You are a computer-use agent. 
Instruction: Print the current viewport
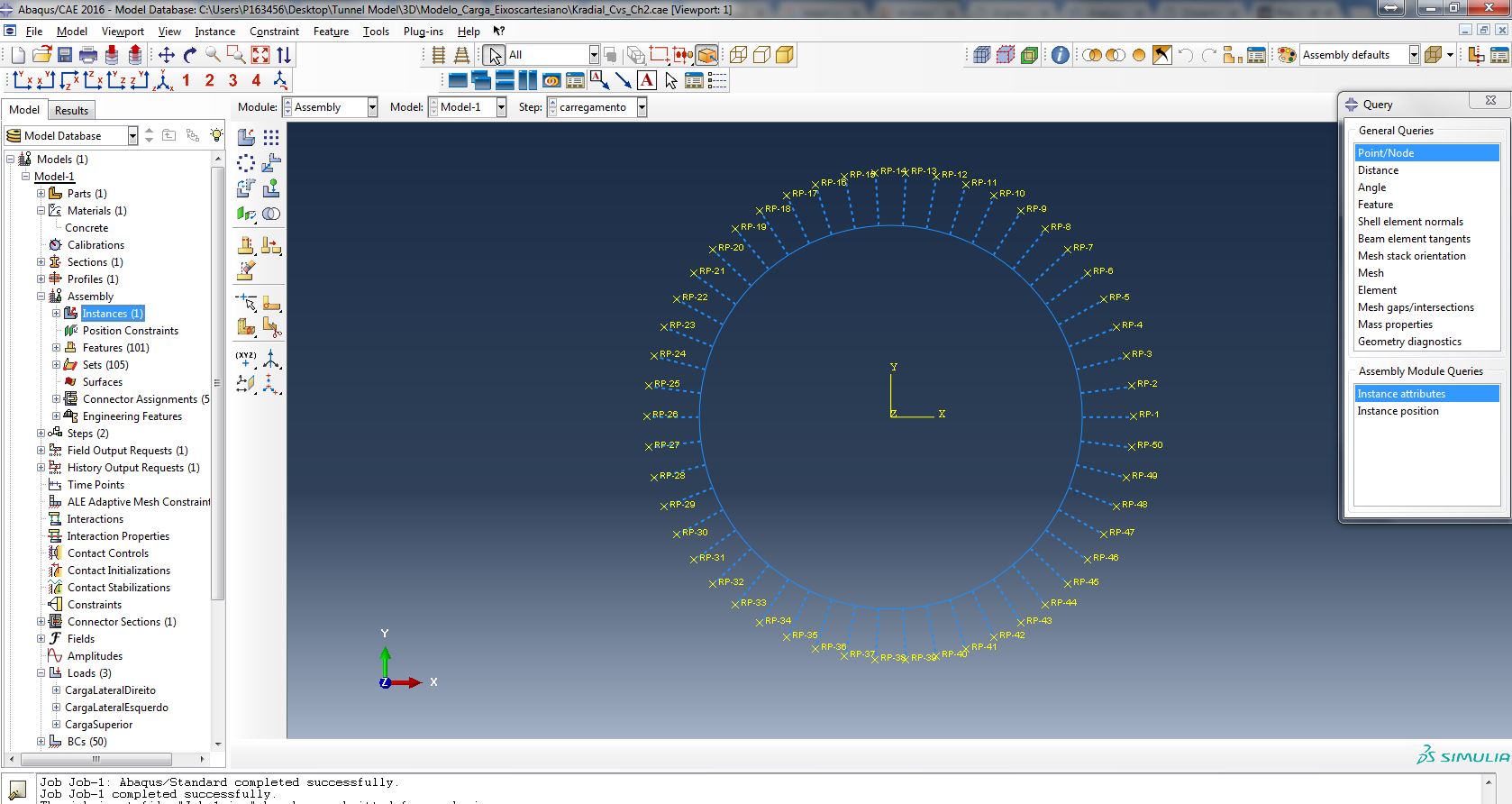(88, 55)
